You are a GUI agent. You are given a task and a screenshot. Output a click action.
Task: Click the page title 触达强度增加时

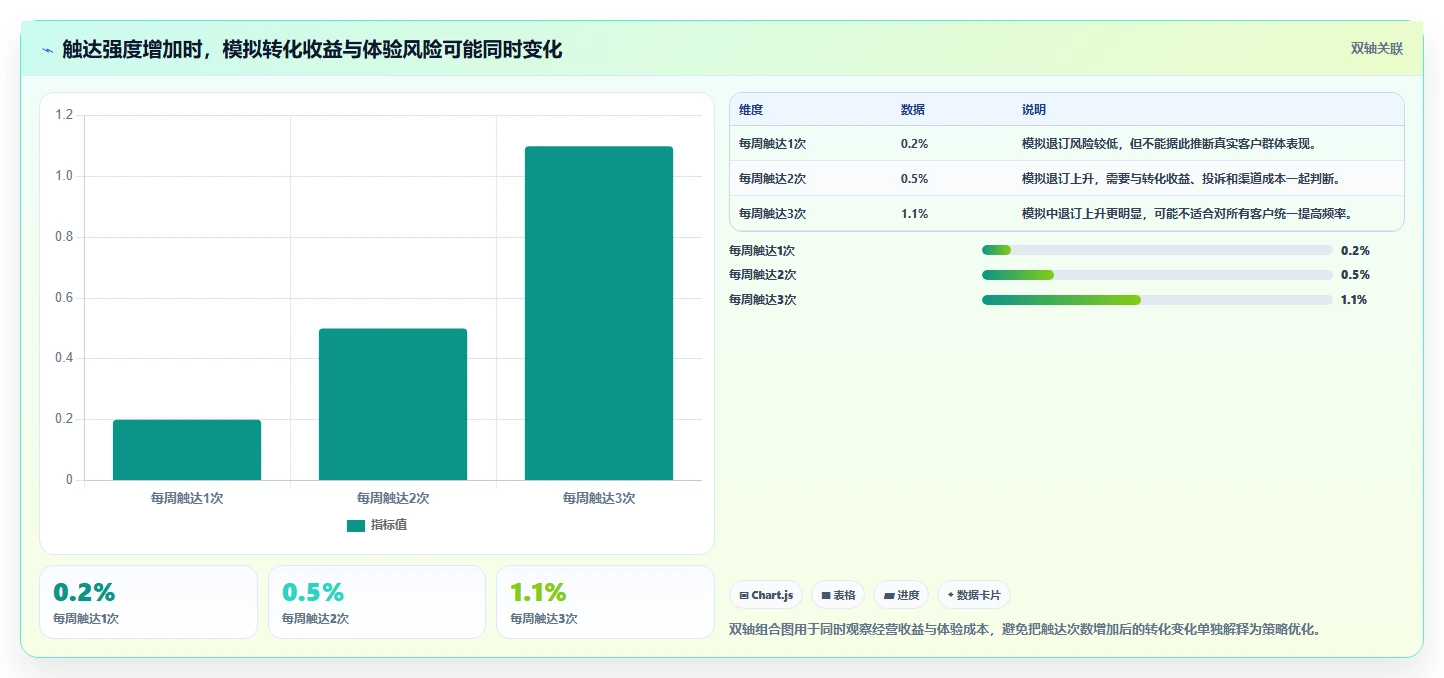click(312, 49)
